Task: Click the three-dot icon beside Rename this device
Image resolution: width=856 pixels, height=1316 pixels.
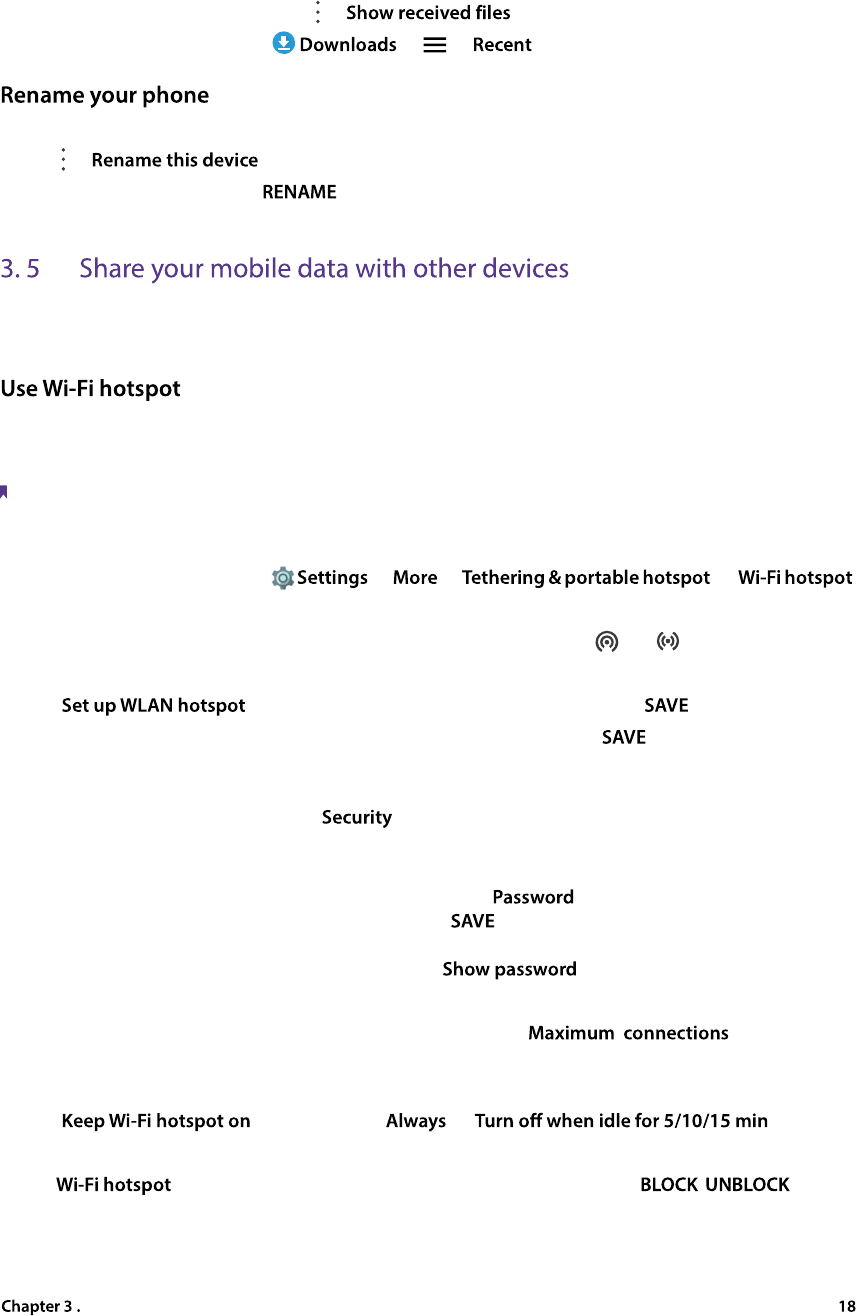Action: point(63,159)
